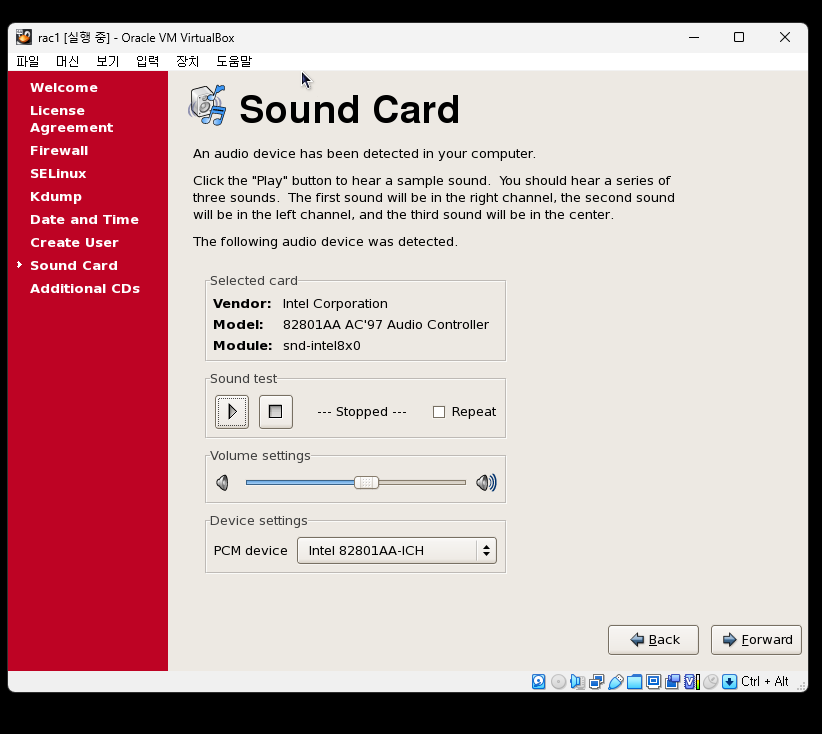Click the Intel Corporation vendor text

point(335,304)
